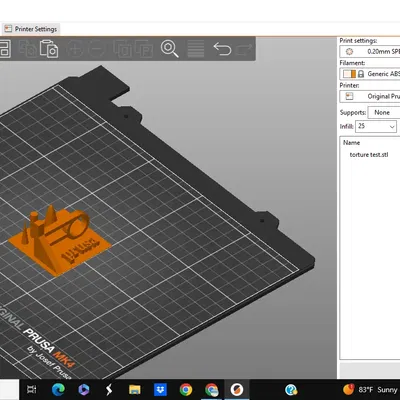
Task: Open Dropbox from the taskbar
Action: click(160, 389)
